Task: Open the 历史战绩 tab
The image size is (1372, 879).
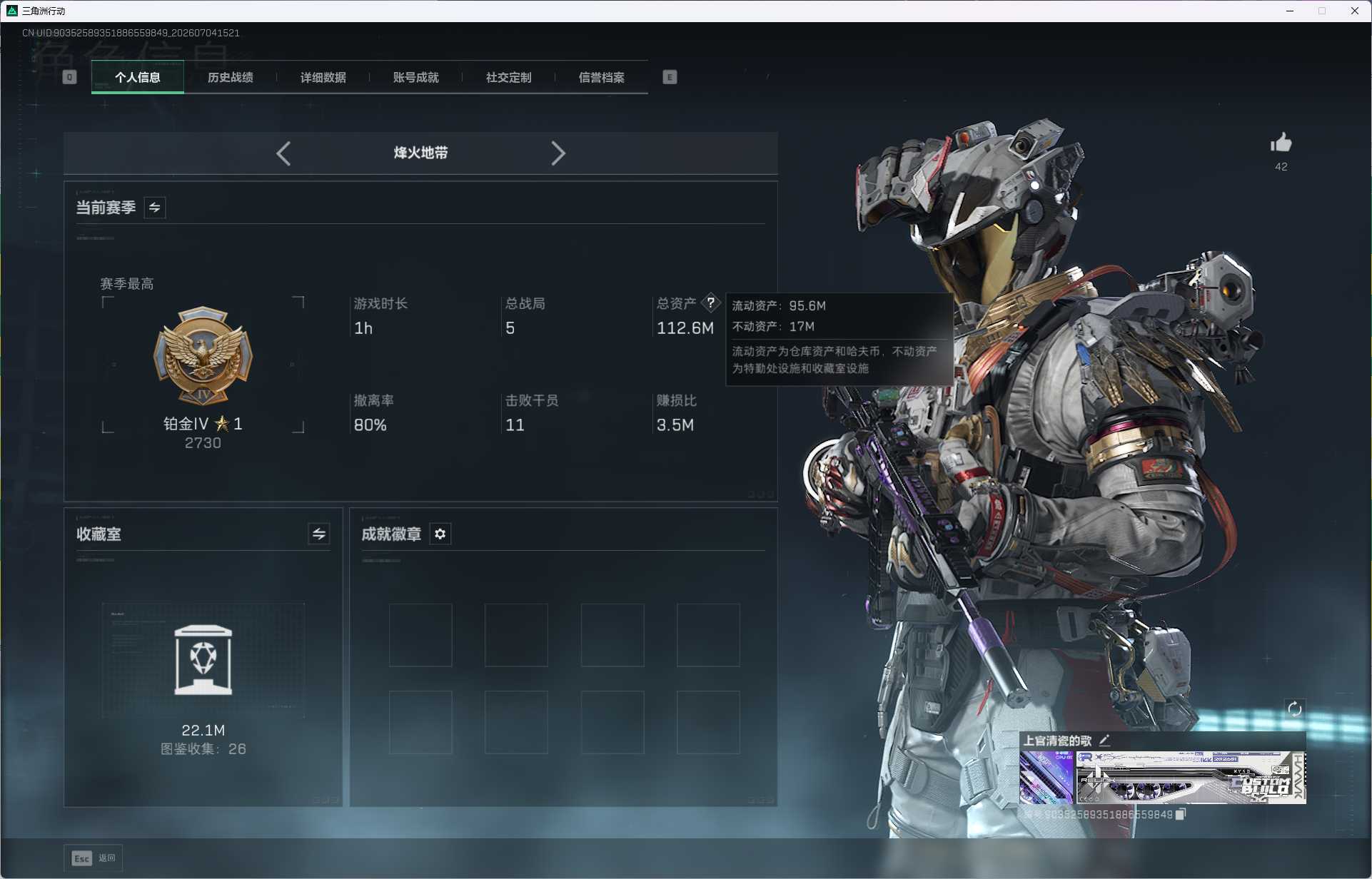Action: [231, 77]
